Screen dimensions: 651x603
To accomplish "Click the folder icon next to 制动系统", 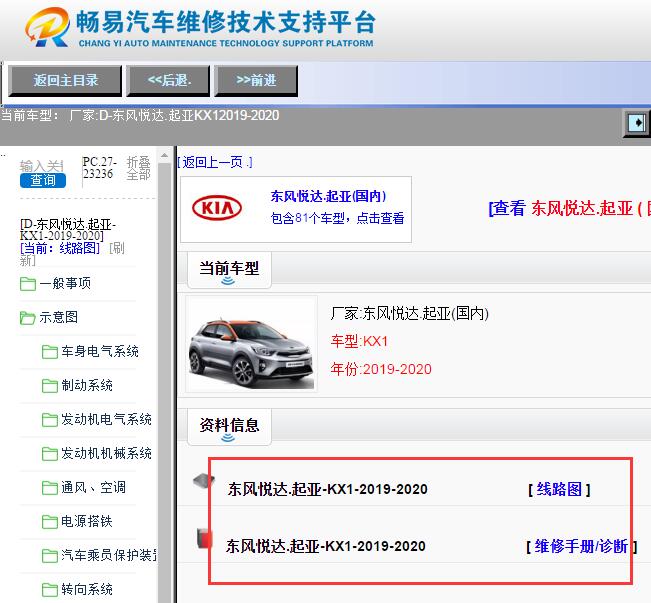I will [x=50, y=386].
